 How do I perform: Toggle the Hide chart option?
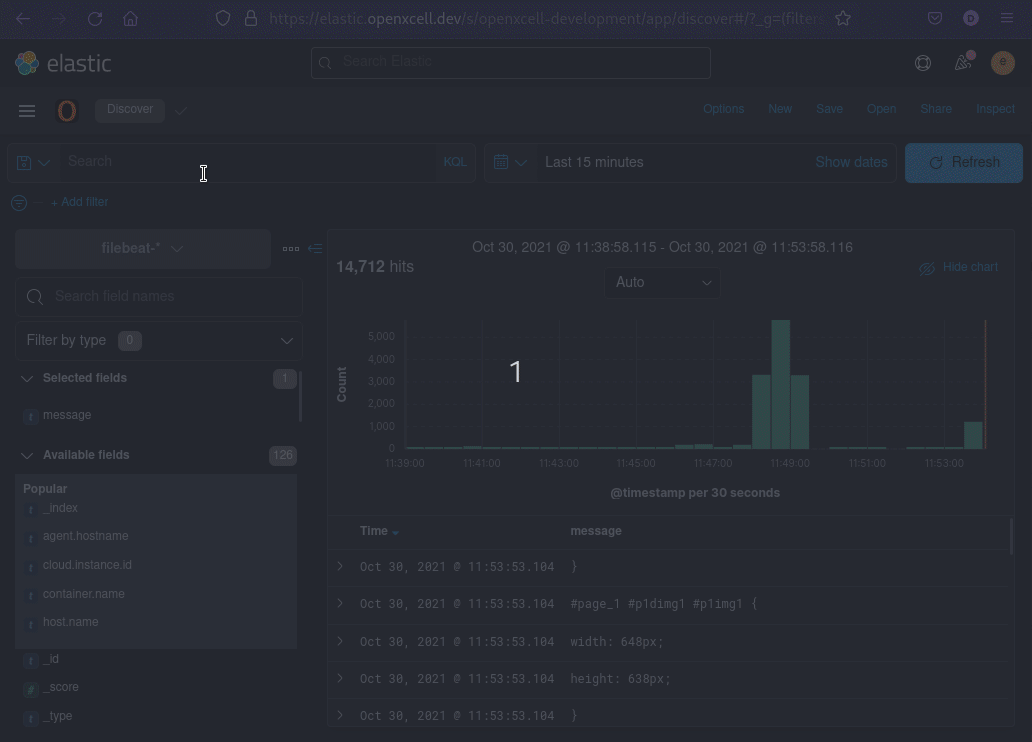958,268
